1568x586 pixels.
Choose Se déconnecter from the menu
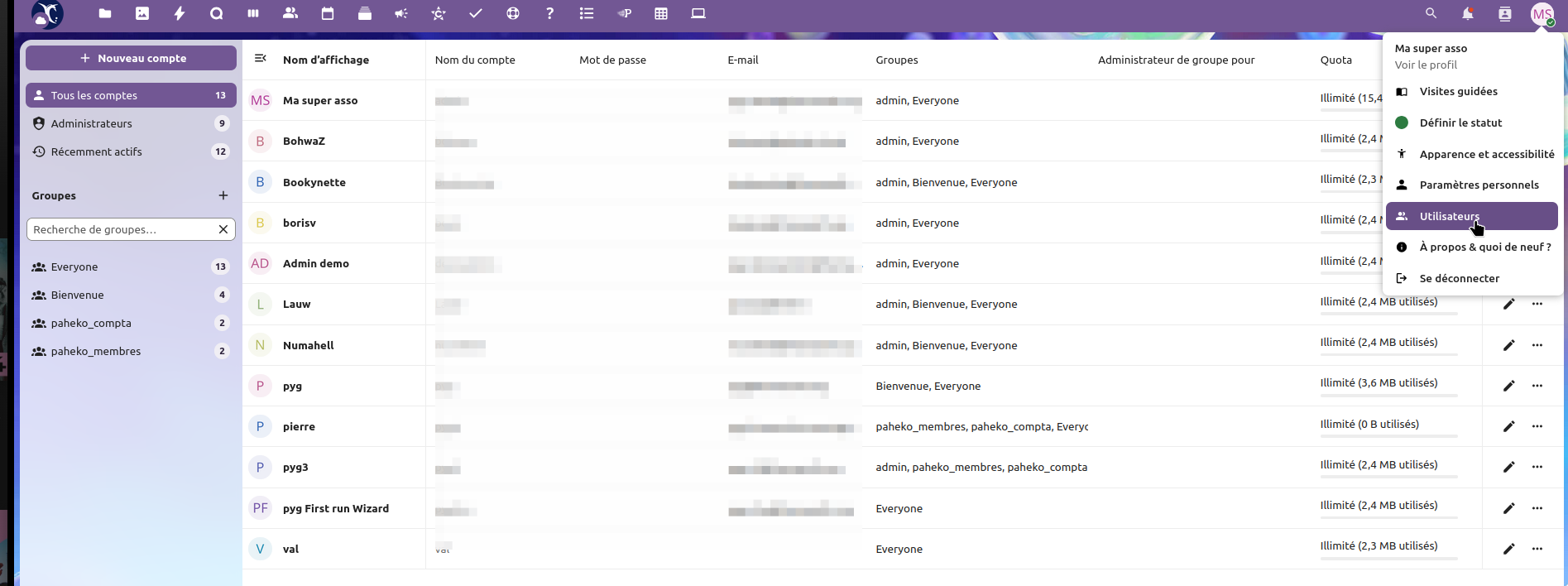point(1459,278)
